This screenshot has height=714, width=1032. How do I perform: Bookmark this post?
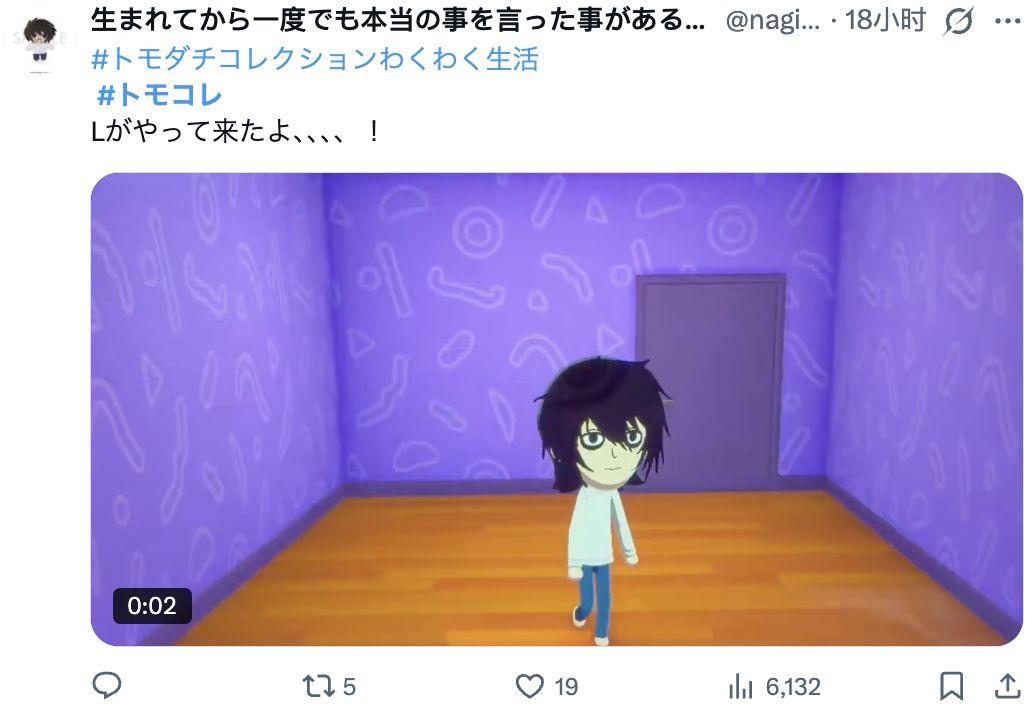click(952, 686)
